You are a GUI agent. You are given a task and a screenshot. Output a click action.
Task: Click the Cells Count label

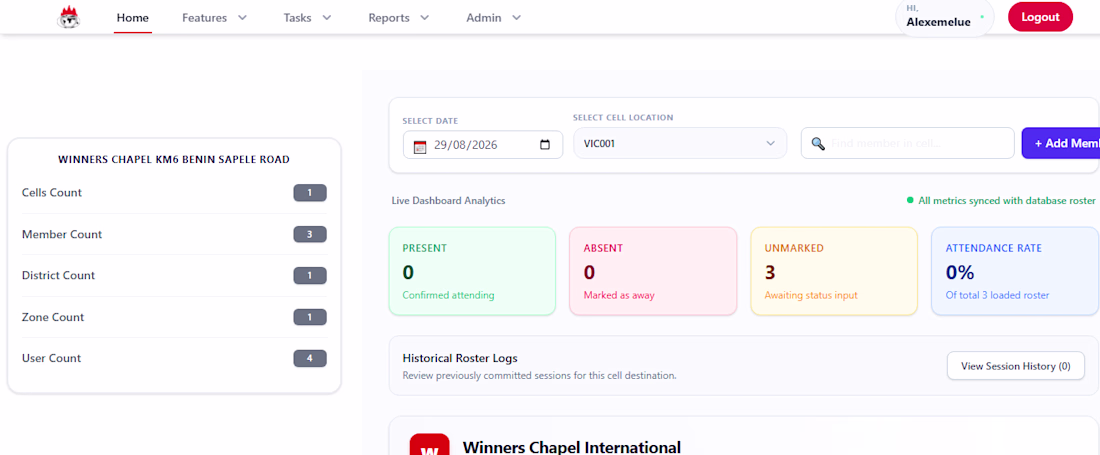52,193
